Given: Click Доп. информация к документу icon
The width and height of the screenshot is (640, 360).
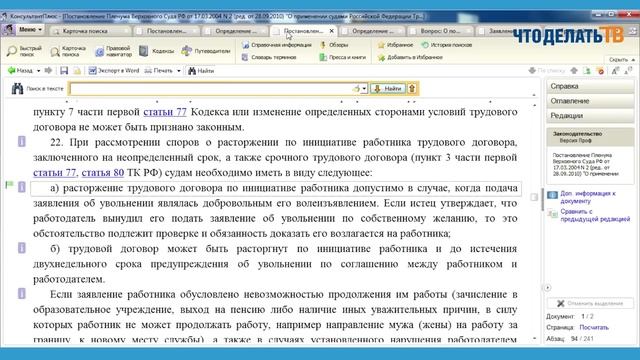Looking at the screenshot, I should (552, 195).
